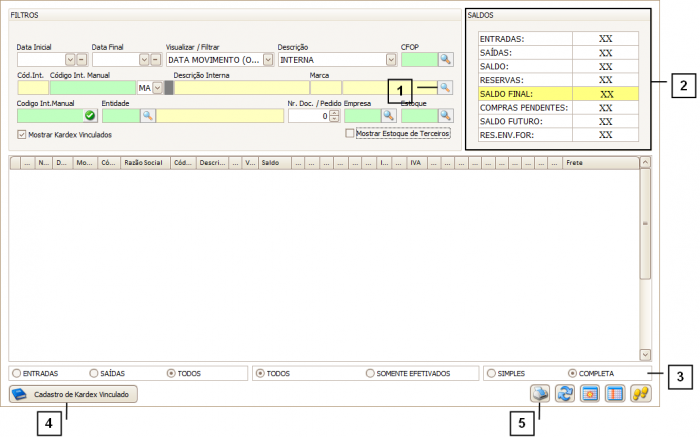Click the Marca row search magnifier icon
The image size is (700, 437).
pos(446,88)
